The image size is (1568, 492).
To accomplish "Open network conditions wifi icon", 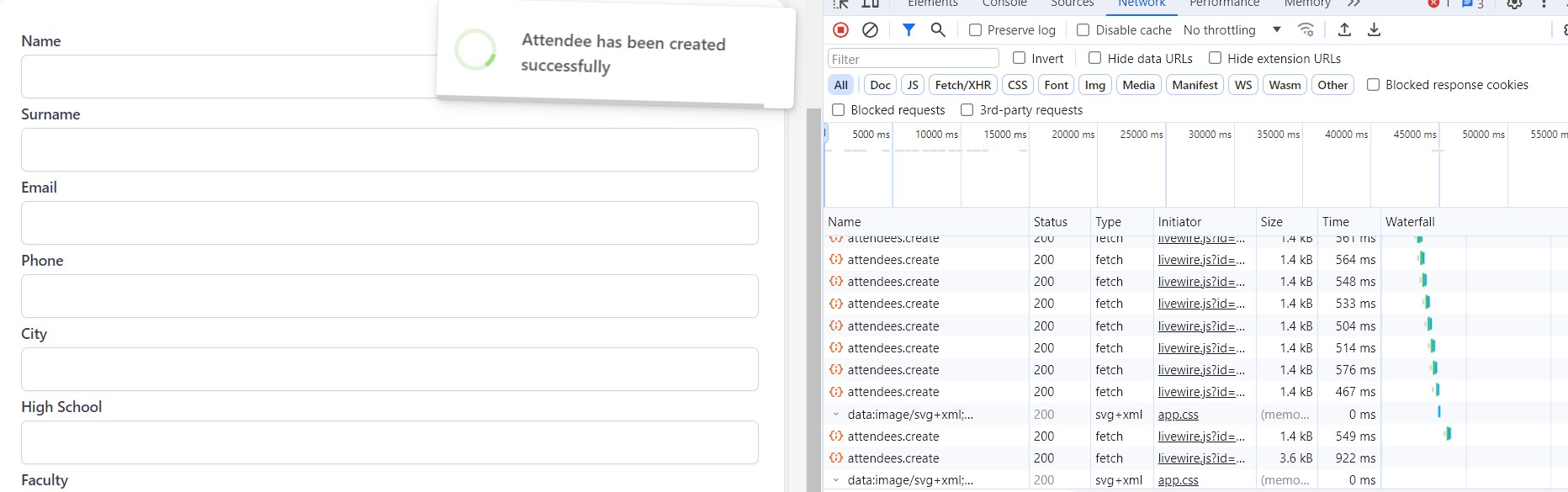I will 1306,29.
